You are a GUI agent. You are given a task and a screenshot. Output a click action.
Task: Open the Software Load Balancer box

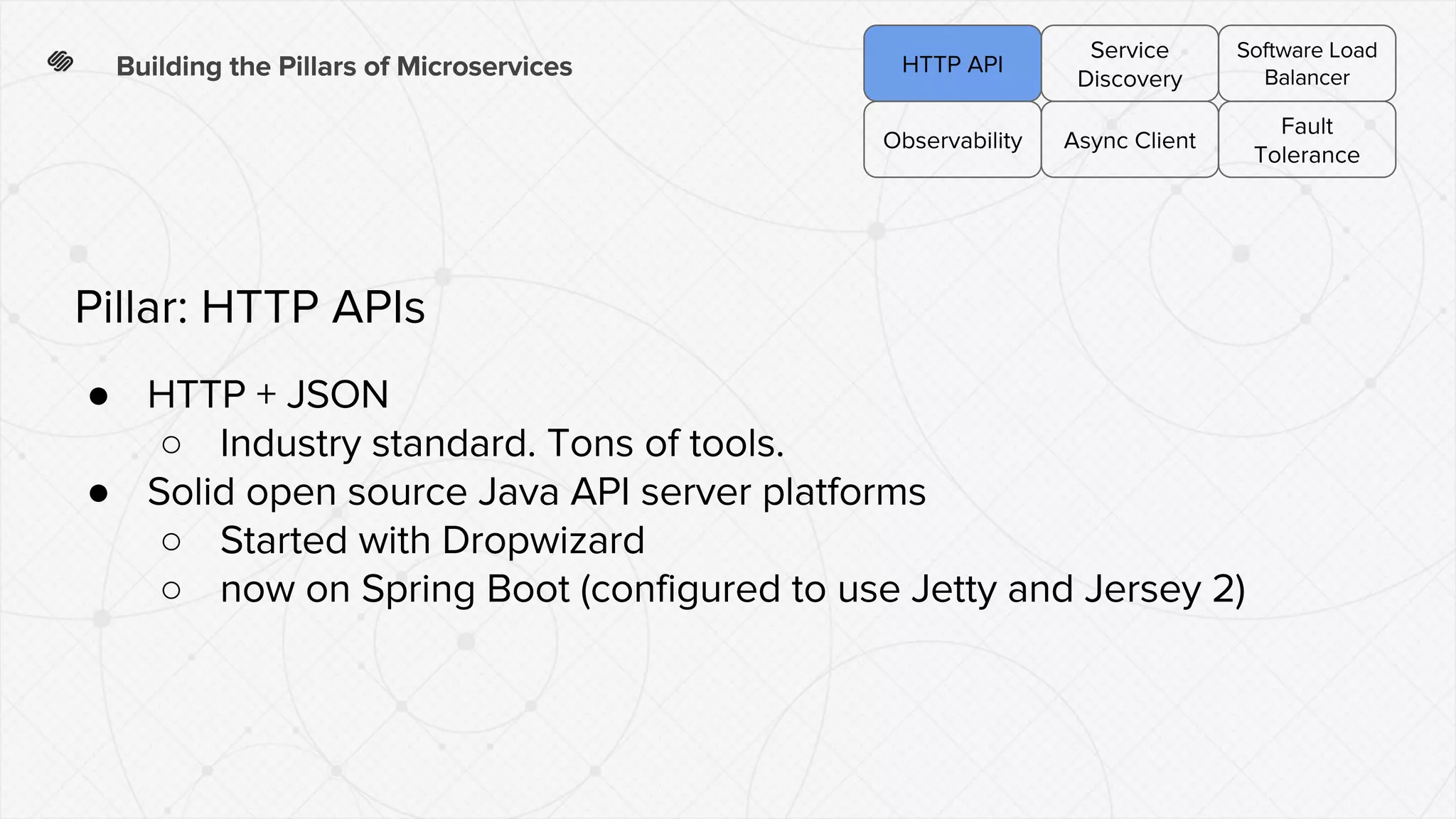(x=1307, y=64)
